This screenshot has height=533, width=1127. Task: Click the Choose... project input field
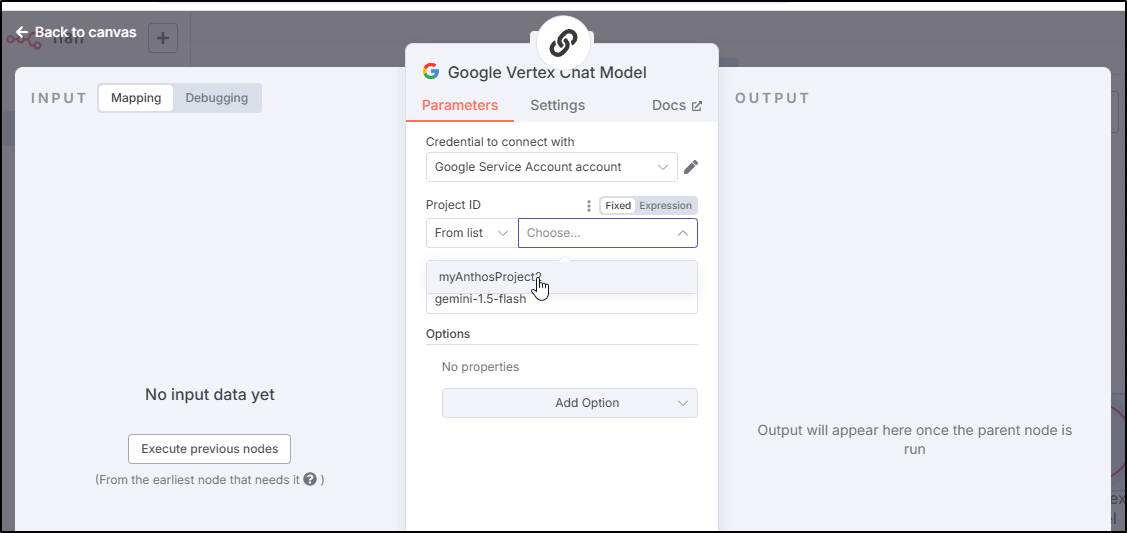coord(608,233)
